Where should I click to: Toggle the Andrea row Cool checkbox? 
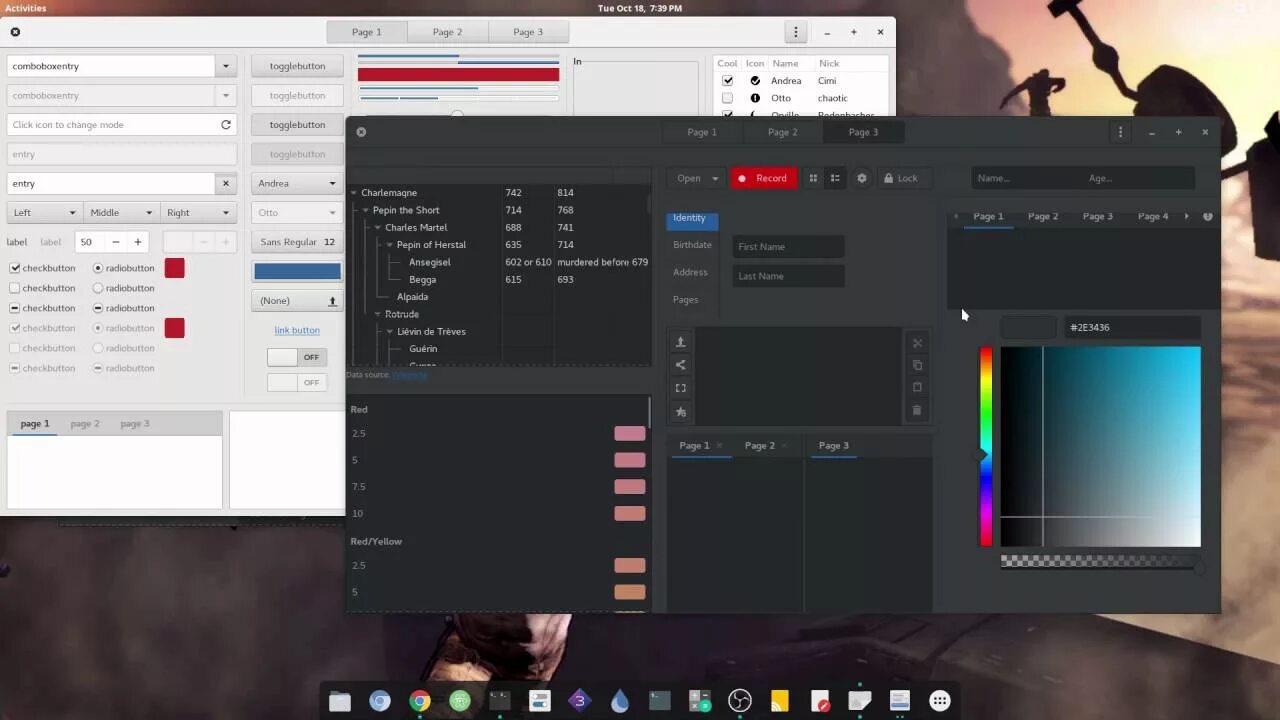point(727,81)
